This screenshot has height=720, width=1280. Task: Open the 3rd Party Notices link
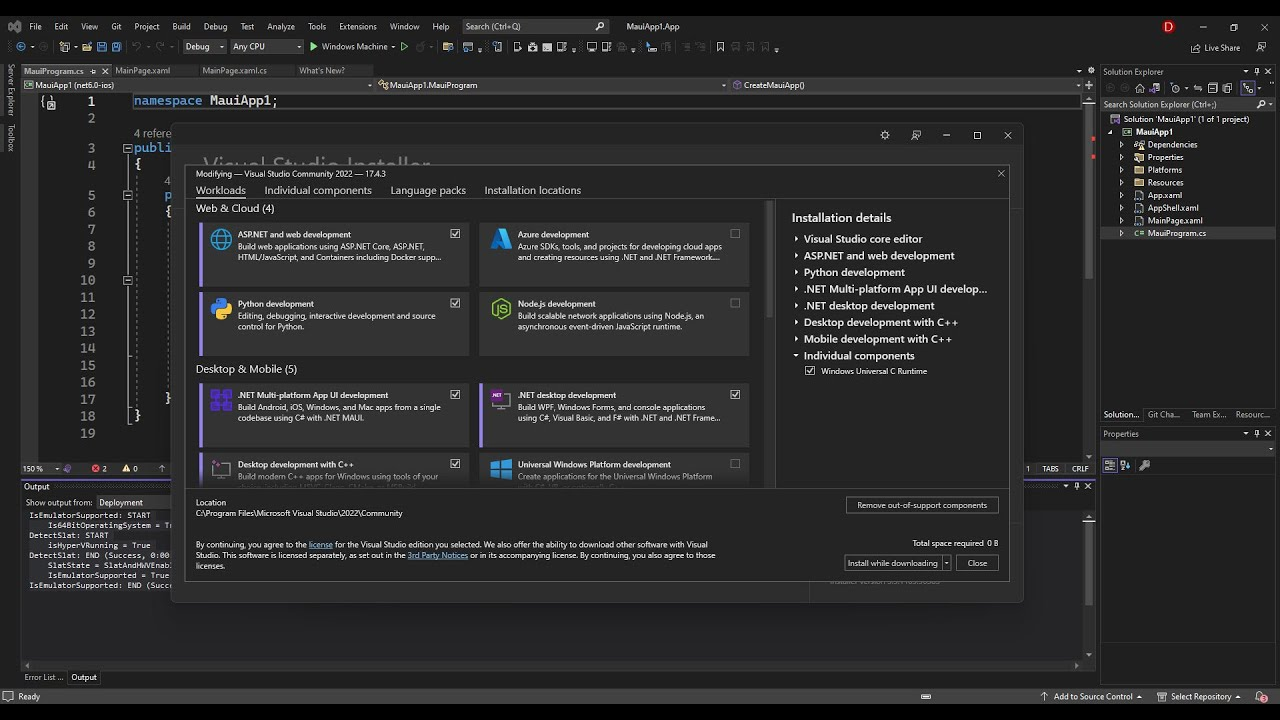(437, 555)
